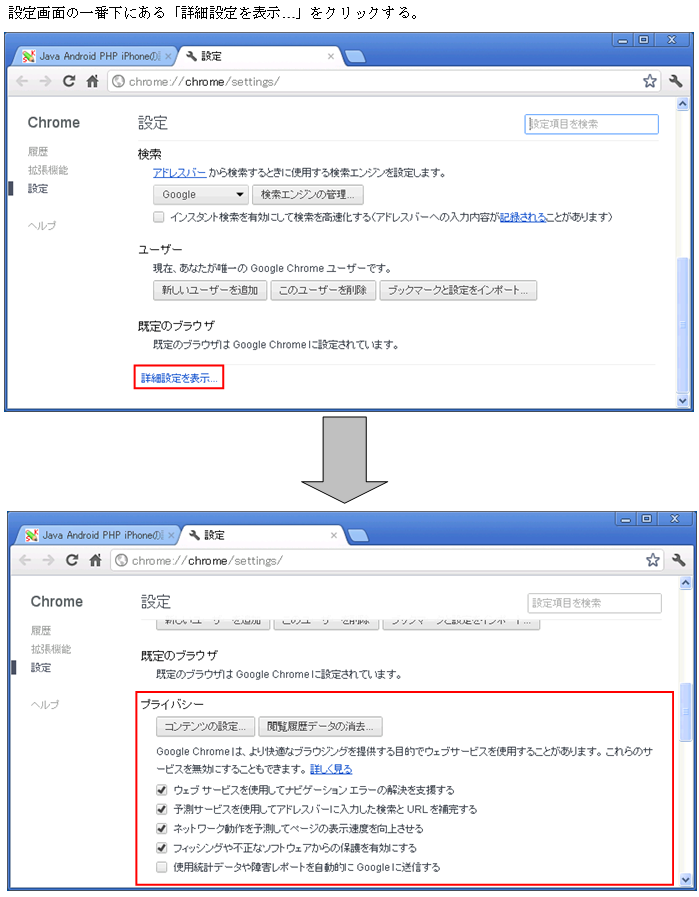
Task: Select 設定 in bottom window sidebar
Action: [x=41, y=667]
